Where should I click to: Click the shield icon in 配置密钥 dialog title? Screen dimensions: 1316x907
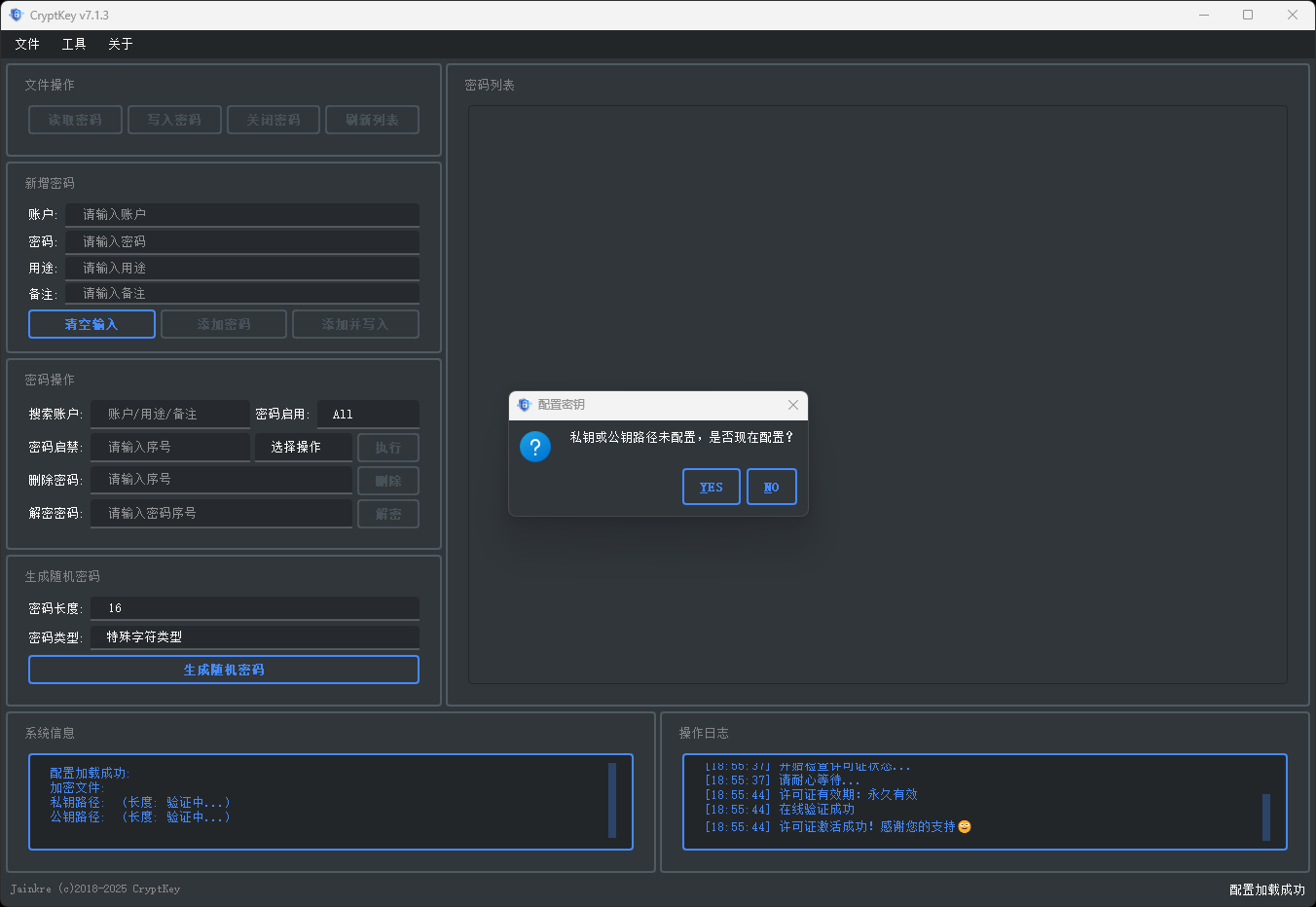coord(525,405)
